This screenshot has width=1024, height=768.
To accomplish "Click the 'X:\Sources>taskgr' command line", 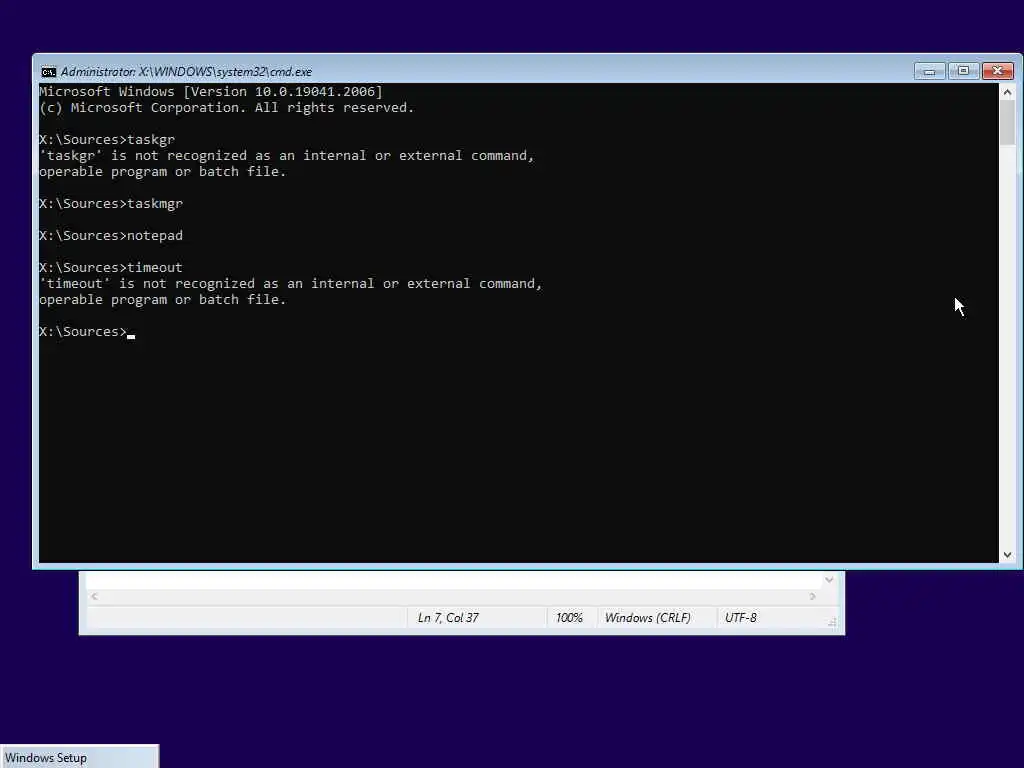I will pos(107,140).
